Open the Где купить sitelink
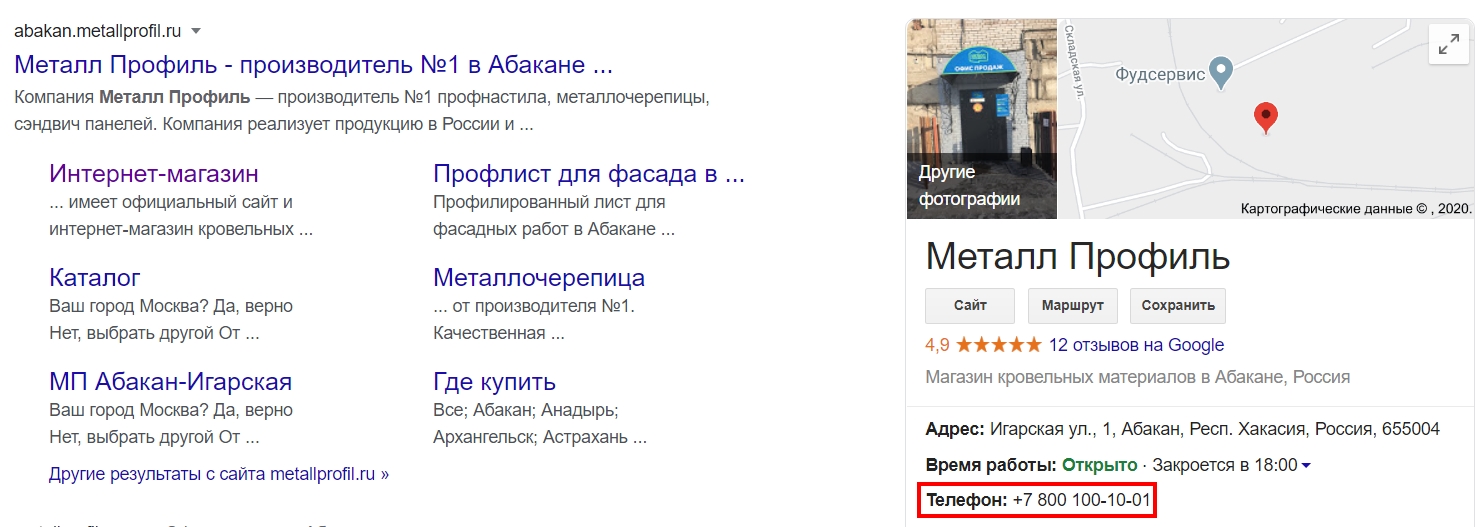1481x527 pixels. coord(494,382)
